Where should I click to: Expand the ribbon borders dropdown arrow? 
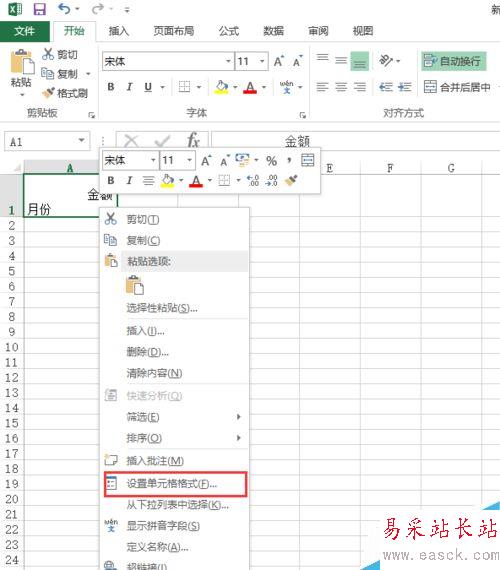tap(199, 87)
